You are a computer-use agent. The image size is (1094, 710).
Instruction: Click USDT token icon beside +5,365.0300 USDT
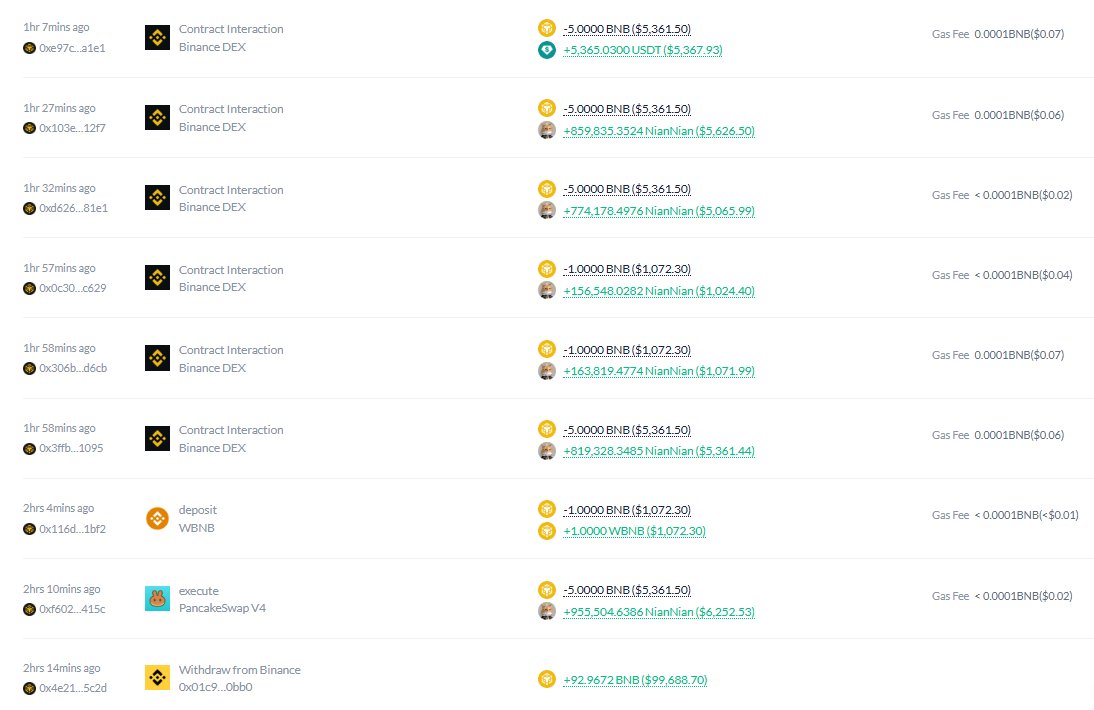[547, 50]
